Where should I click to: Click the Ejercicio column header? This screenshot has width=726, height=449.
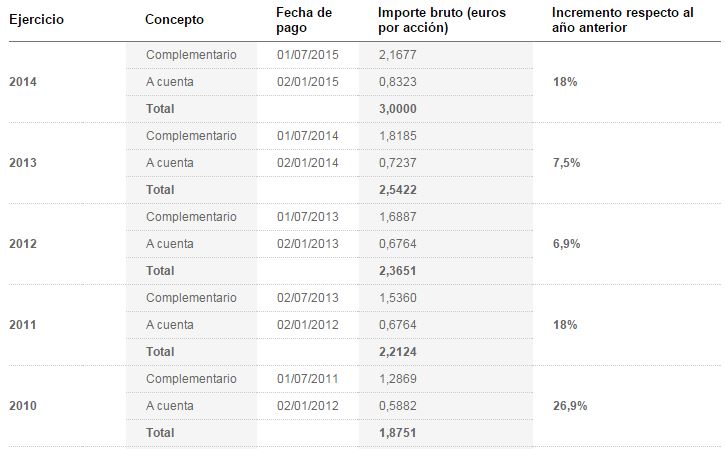click(36, 20)
